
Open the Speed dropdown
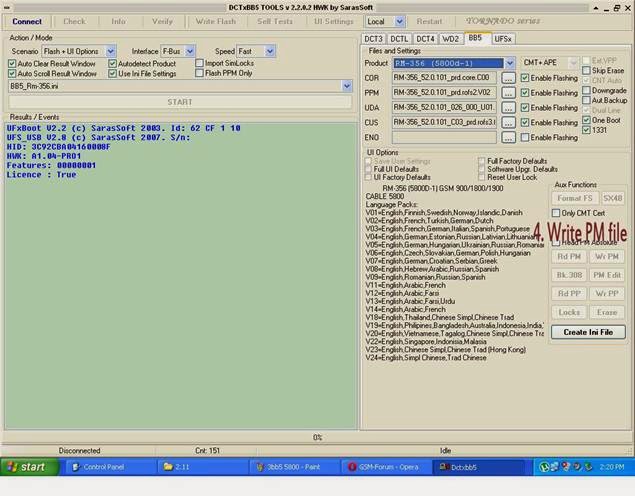270,51
